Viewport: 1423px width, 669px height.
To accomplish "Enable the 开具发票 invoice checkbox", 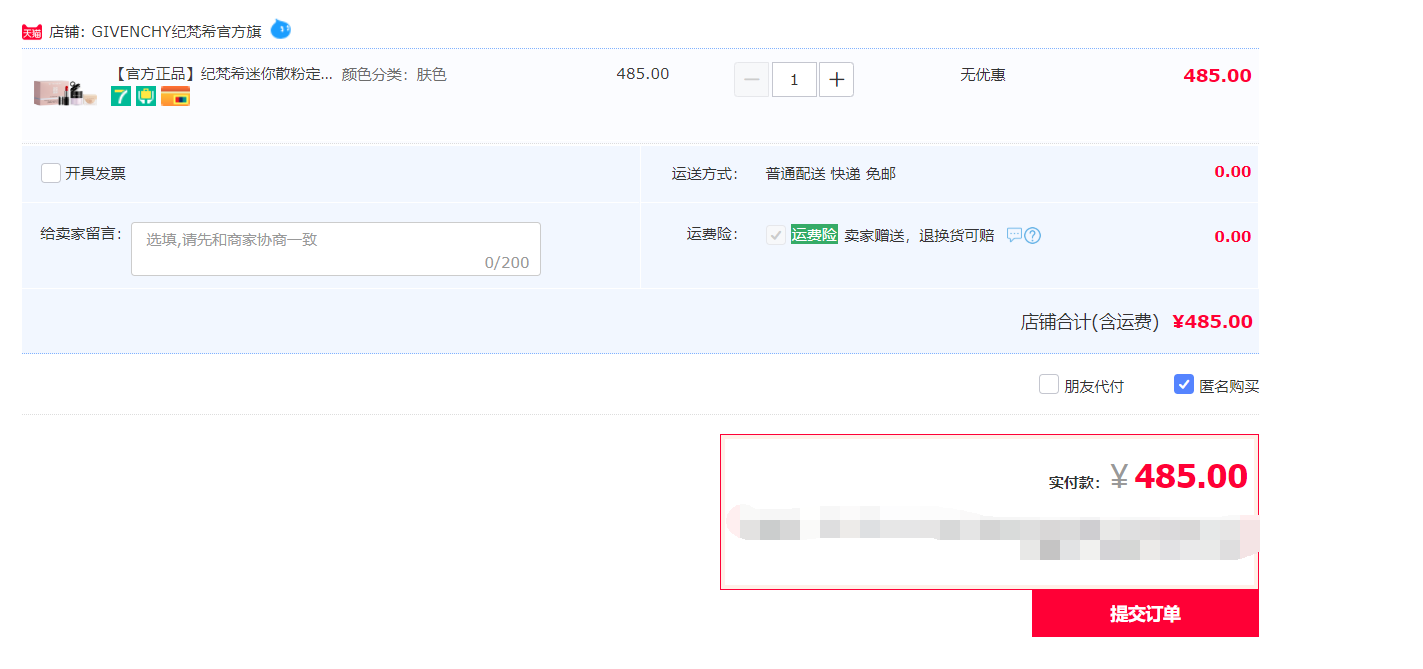I will [51, 173].
